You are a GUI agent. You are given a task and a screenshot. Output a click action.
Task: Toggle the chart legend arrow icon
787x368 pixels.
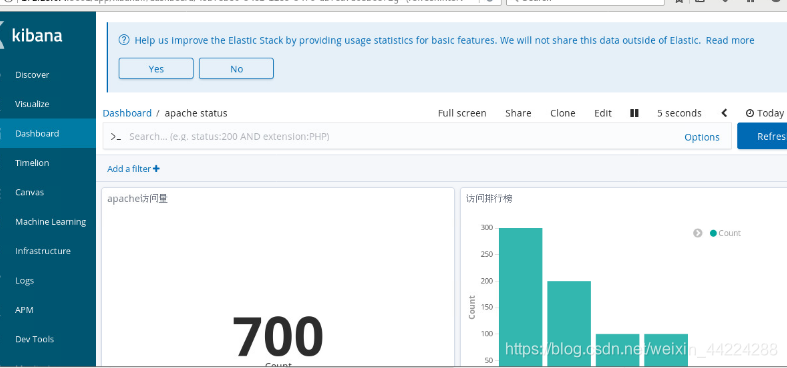point(698,233)
